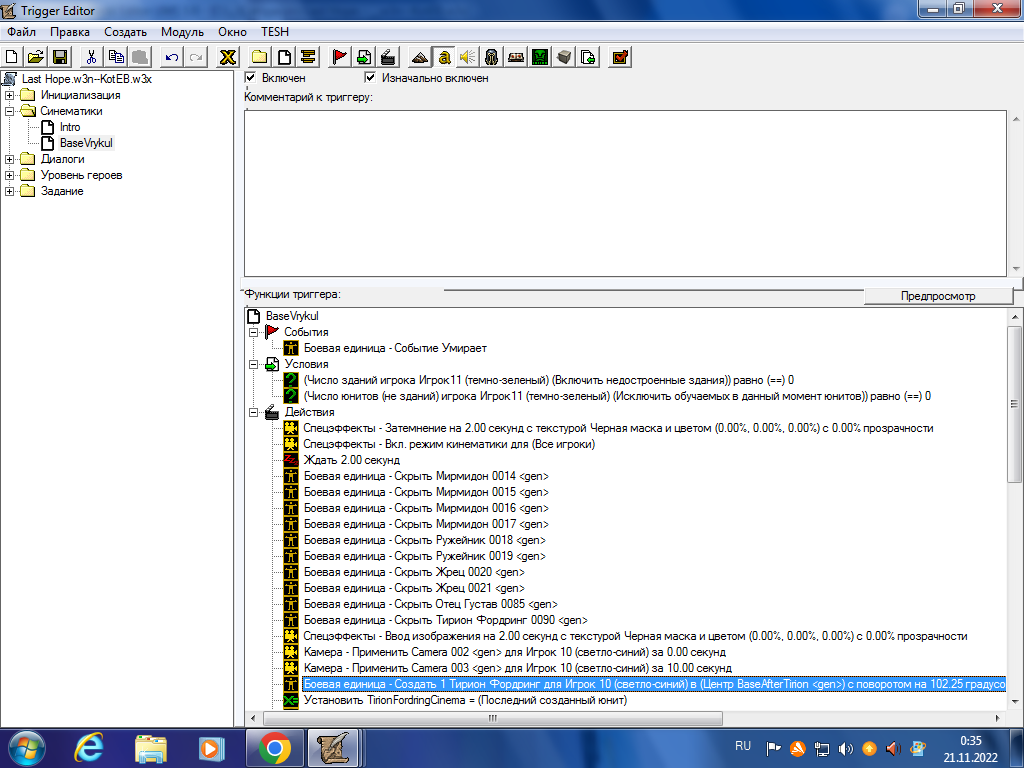Viewport: 1024px width, 768px height.
Task: Add a new event with the red flag icon
Action: [340, 57]
